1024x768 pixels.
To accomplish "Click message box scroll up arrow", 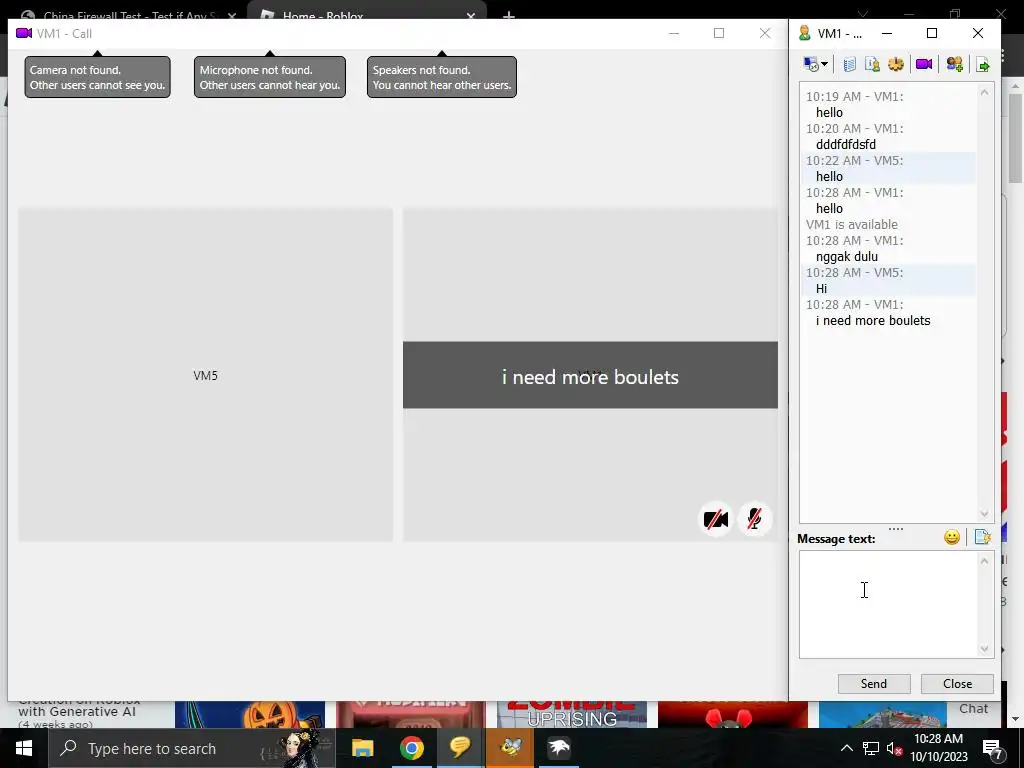I will coord(984,561).
